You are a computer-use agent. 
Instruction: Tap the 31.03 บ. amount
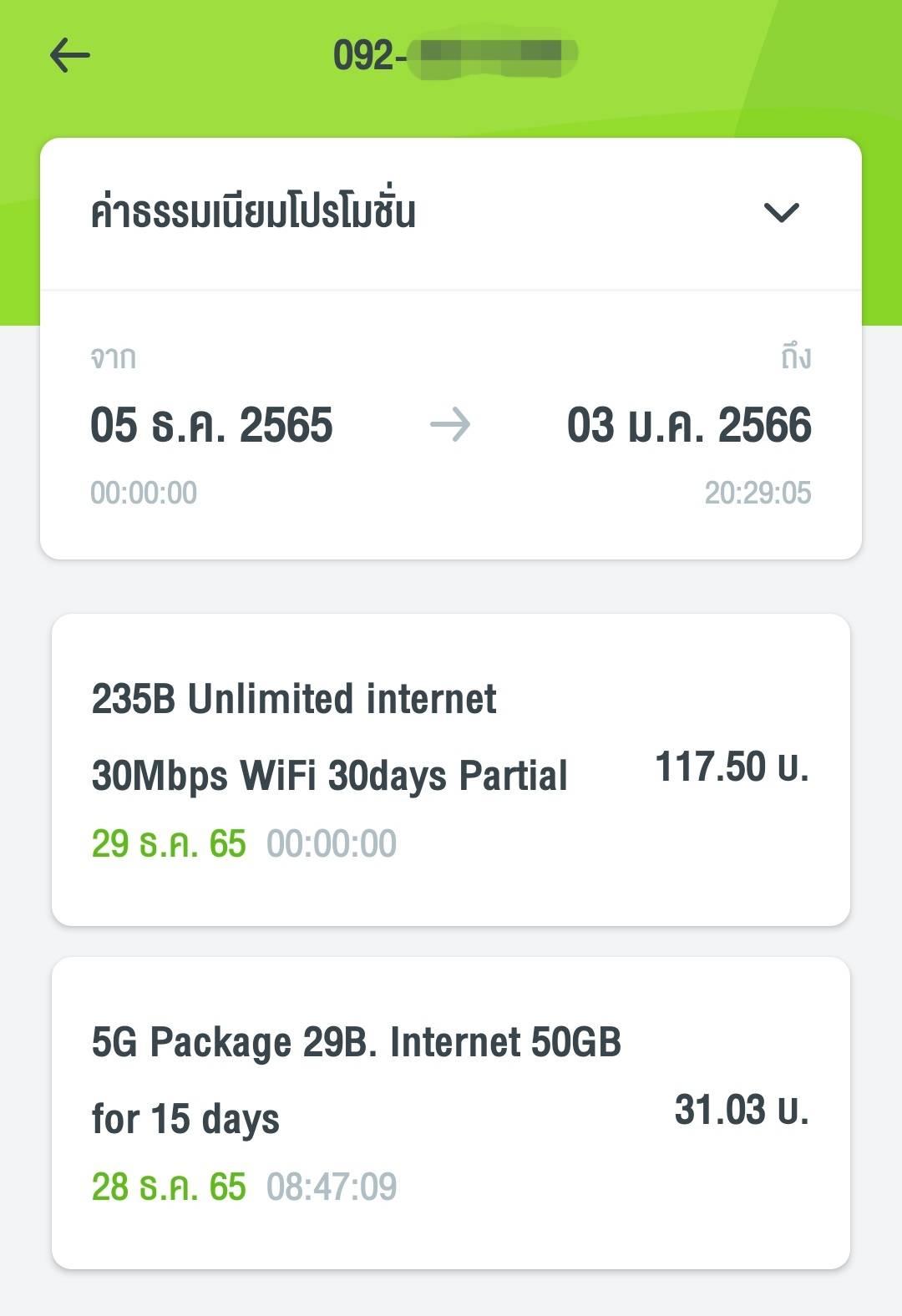[742, 1110]
